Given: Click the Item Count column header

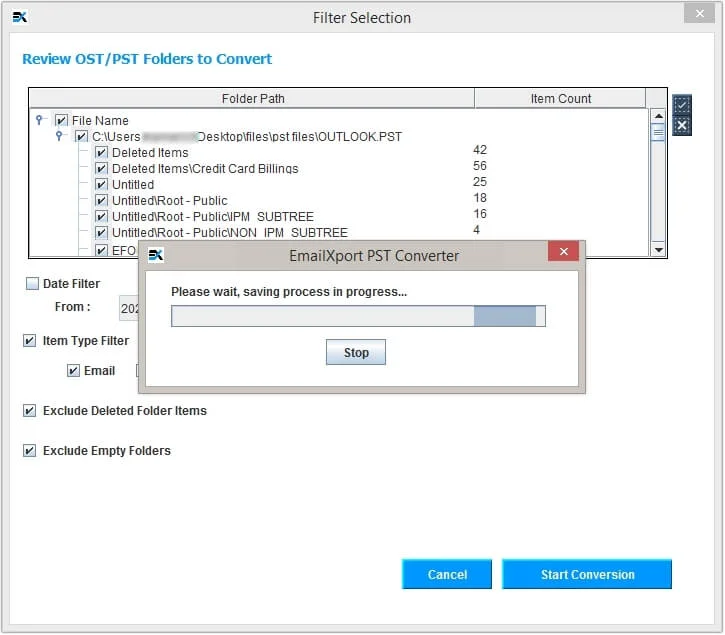Looking at the screenshot, I should [x=560, y=99].
